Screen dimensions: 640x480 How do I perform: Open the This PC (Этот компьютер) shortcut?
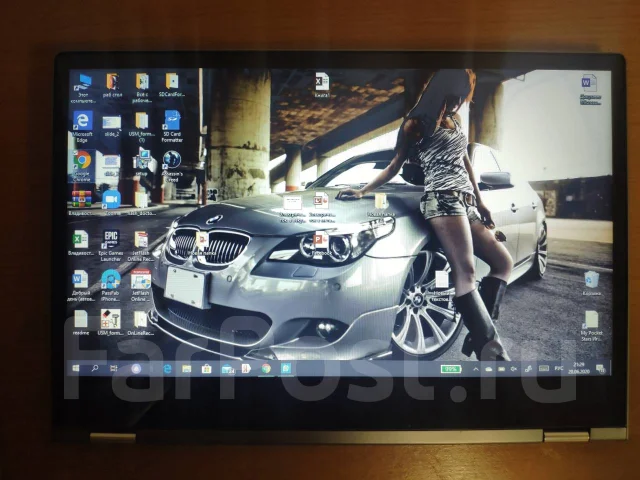pyautogui.click(x=83, y=87)
